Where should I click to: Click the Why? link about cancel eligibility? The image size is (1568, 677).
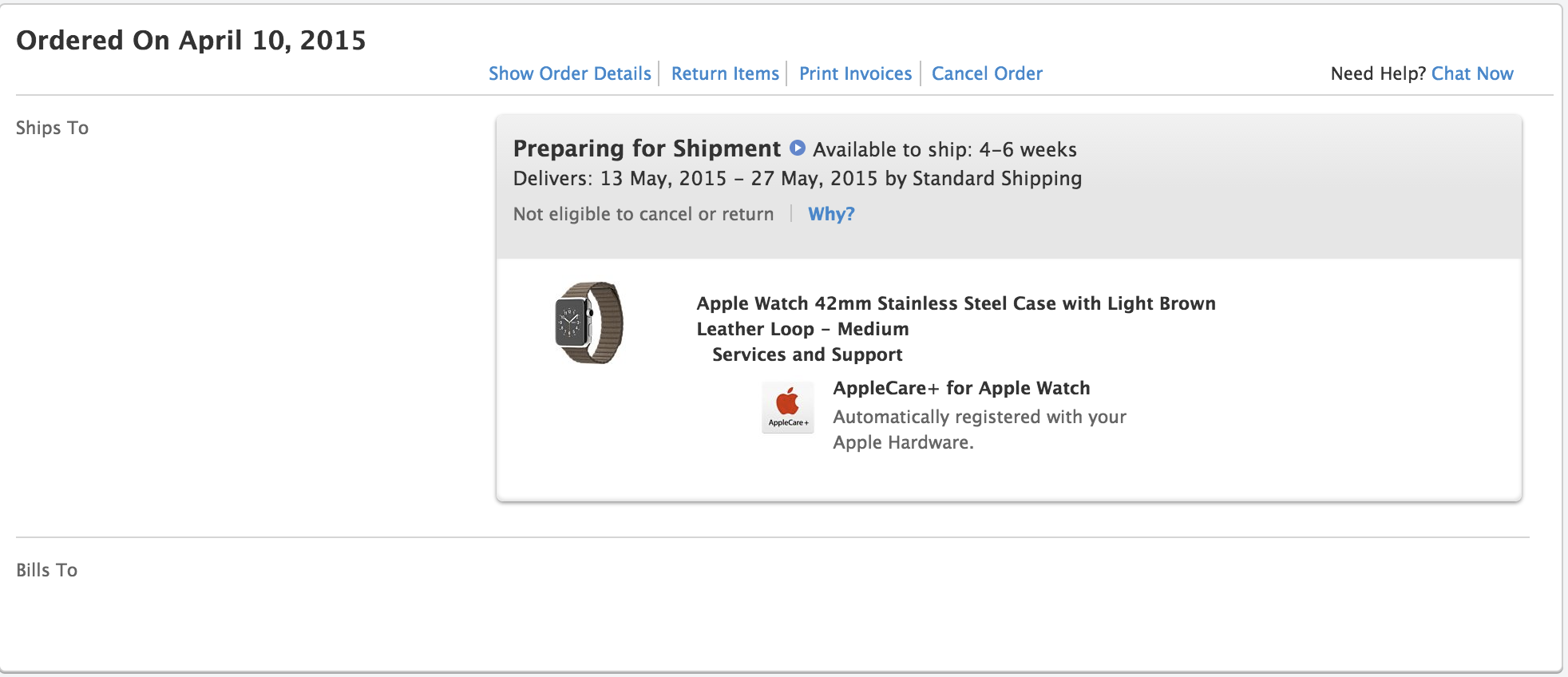tap(831, 214)
